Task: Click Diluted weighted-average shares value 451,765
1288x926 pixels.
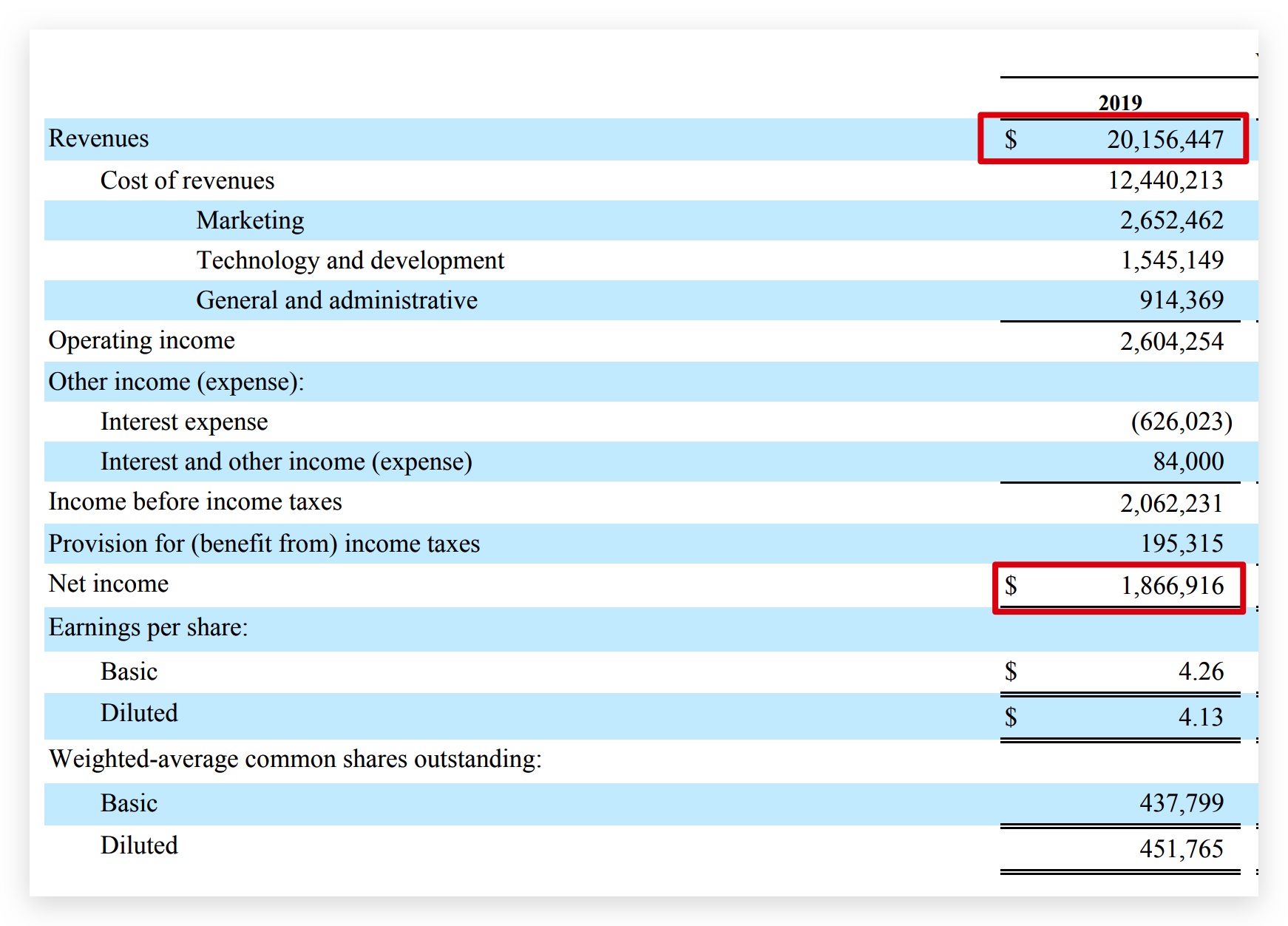Action: click(x=1181, y=848)
